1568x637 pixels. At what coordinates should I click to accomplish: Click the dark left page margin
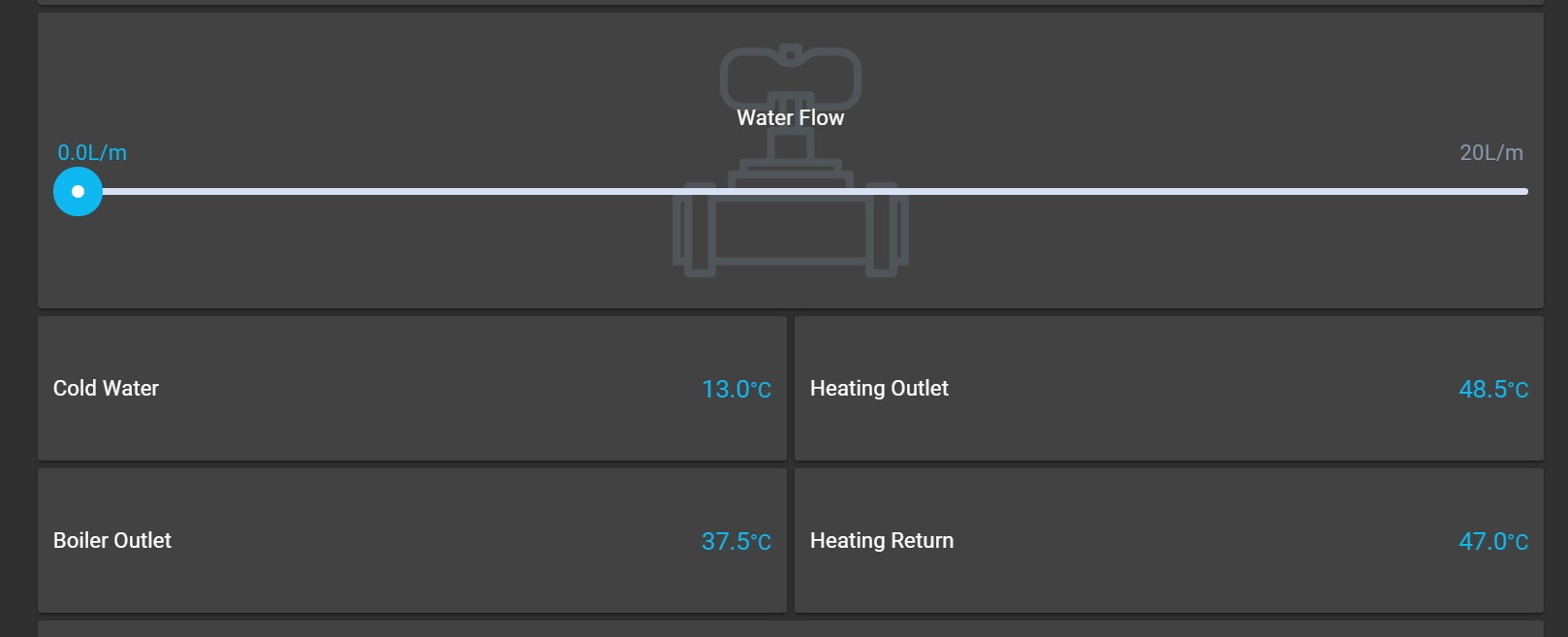[17, 320]
